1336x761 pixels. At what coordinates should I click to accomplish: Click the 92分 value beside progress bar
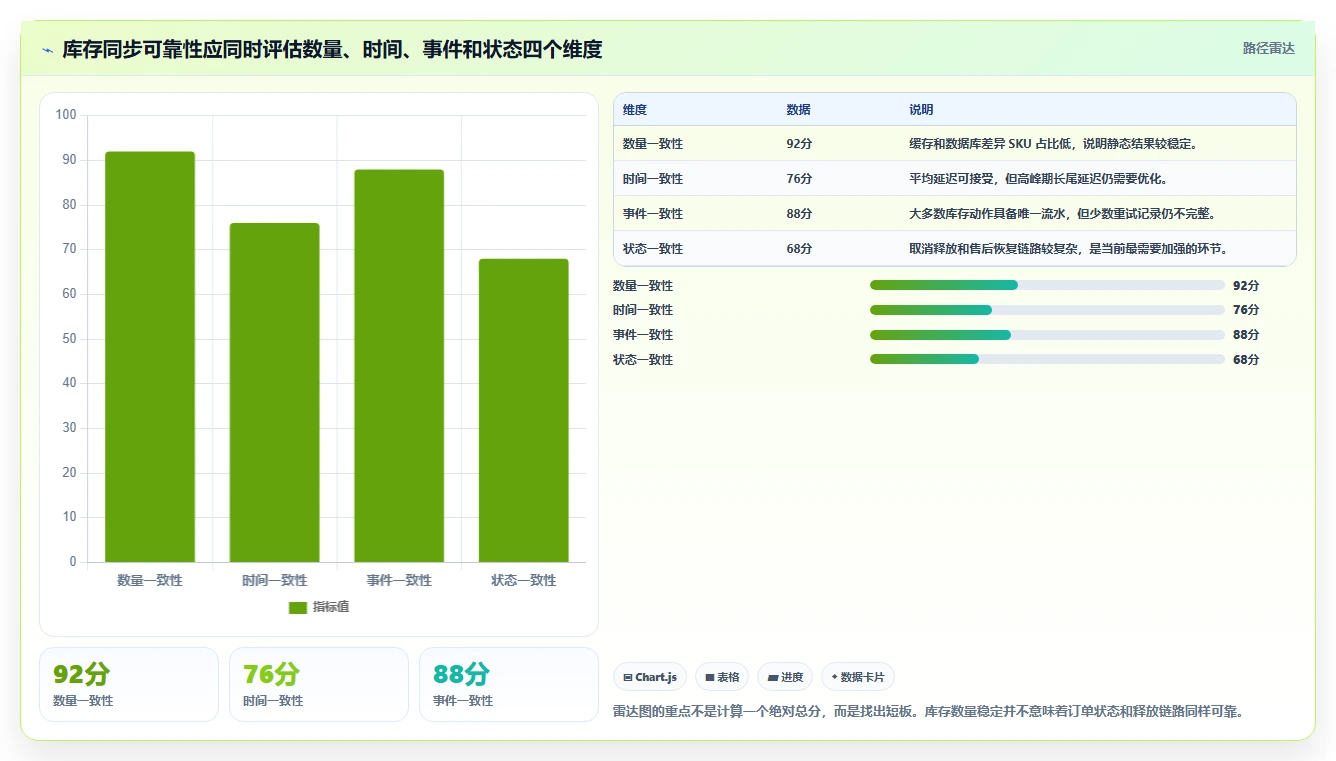click(x=1246, y=285)
